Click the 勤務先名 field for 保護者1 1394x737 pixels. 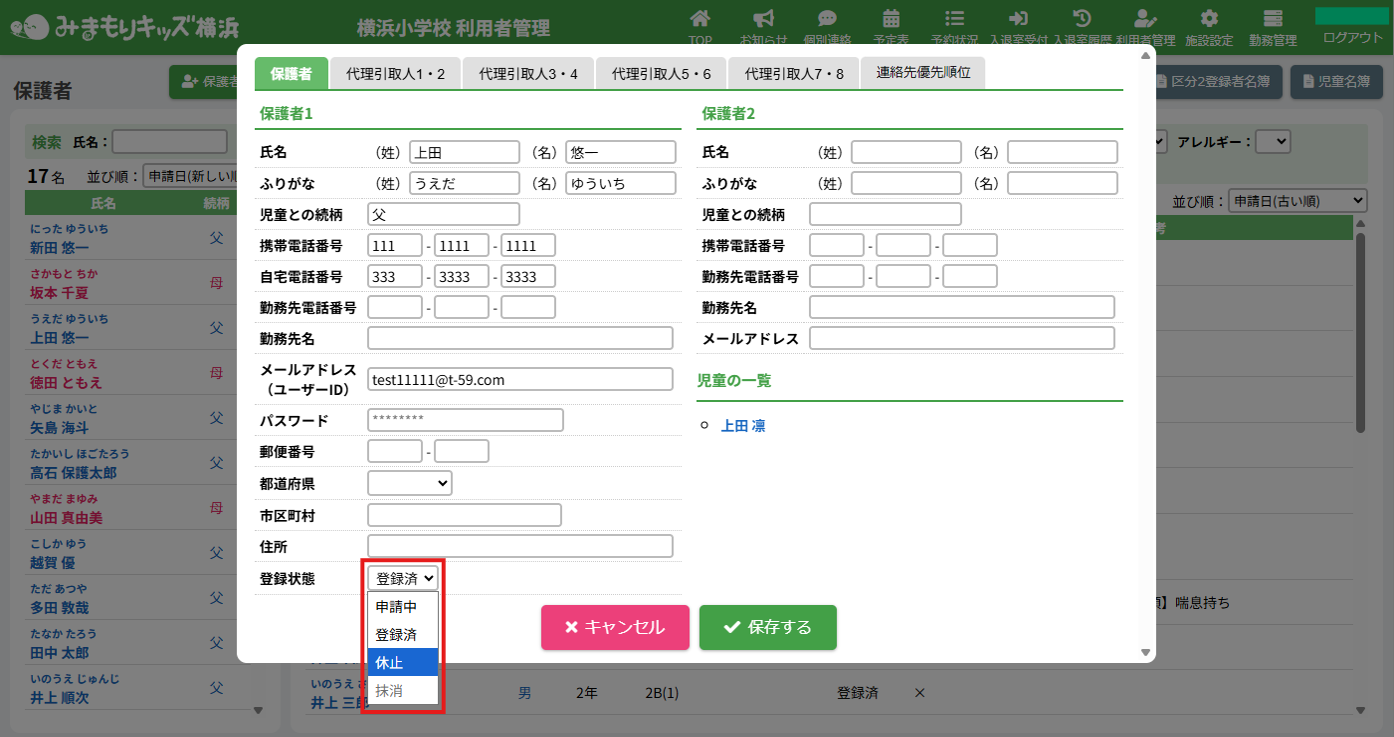tap(520, 338)
